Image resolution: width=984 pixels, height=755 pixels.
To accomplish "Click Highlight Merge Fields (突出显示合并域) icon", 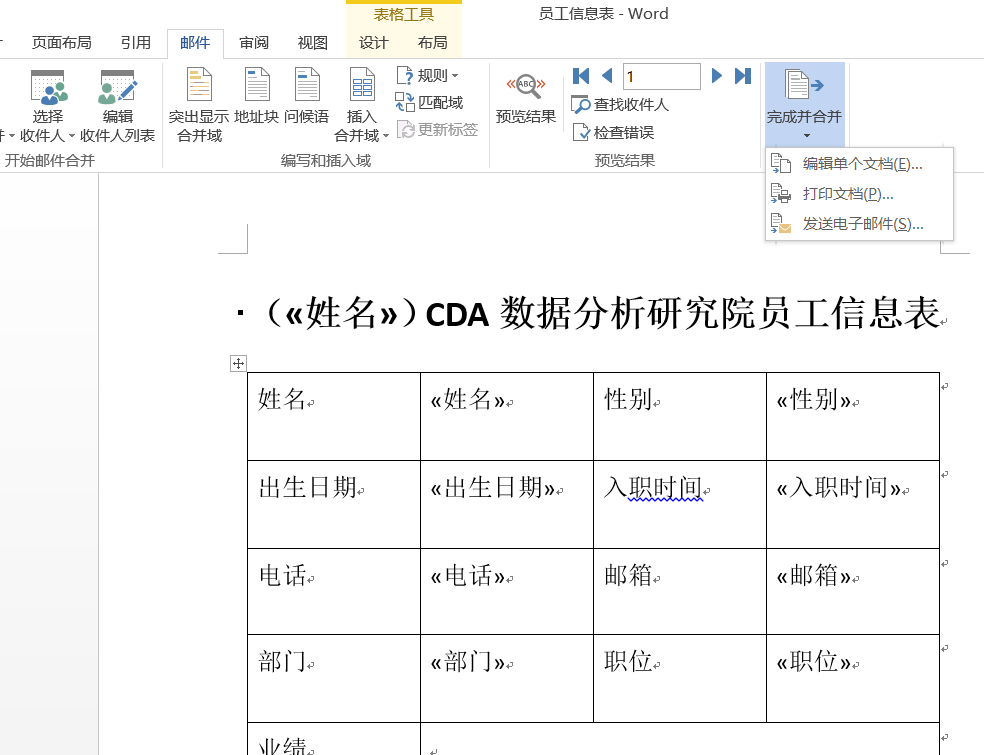I will [x=199, y=85].
